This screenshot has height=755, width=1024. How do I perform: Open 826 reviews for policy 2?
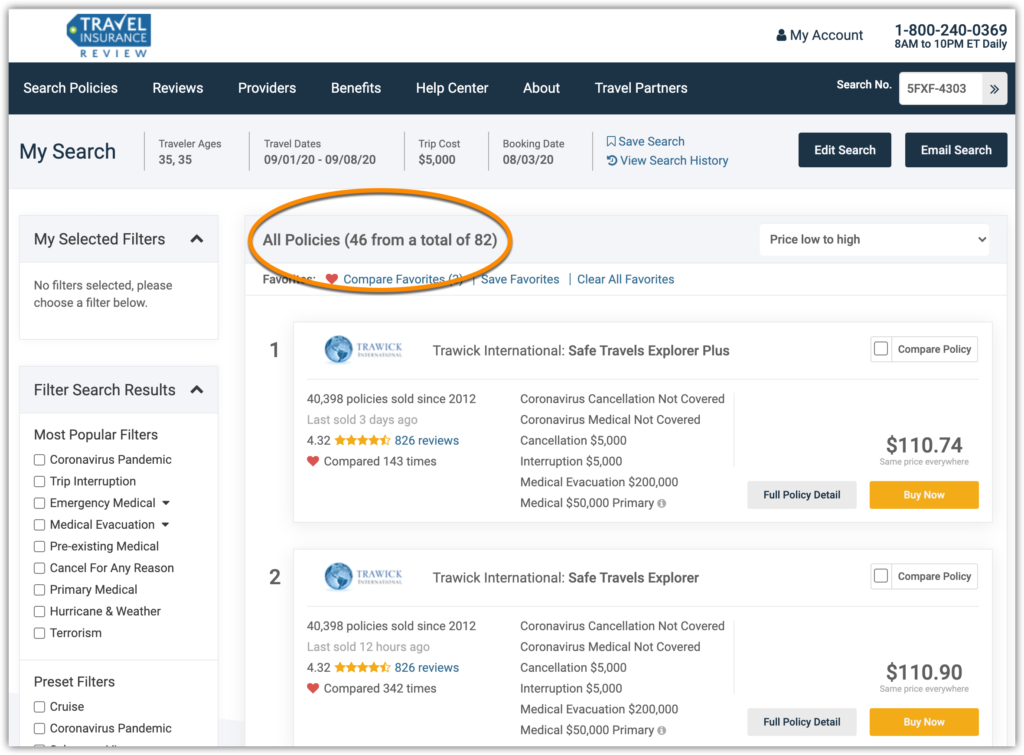coord(426,667)
